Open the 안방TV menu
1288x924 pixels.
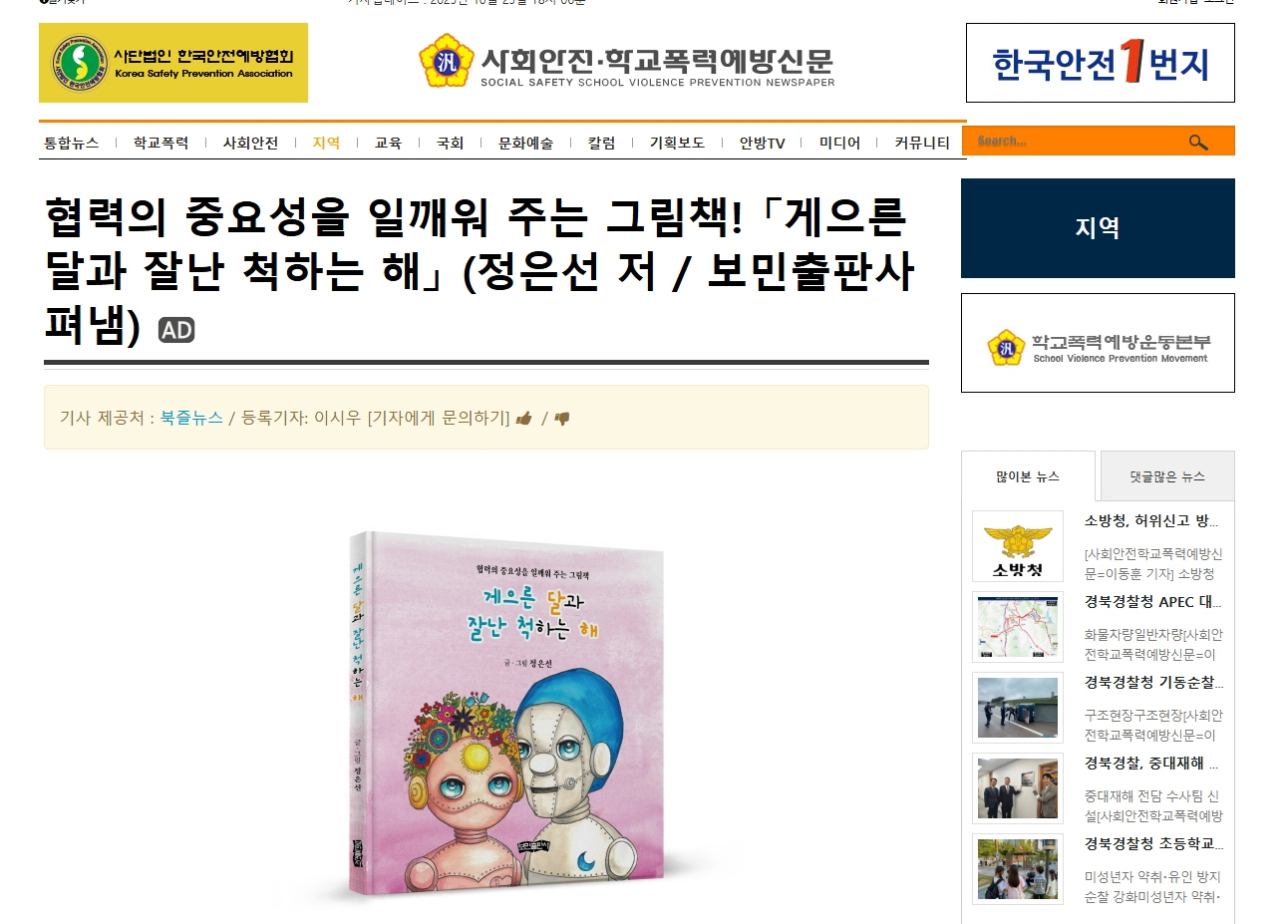pyautogui.click(x=762, y=143)
